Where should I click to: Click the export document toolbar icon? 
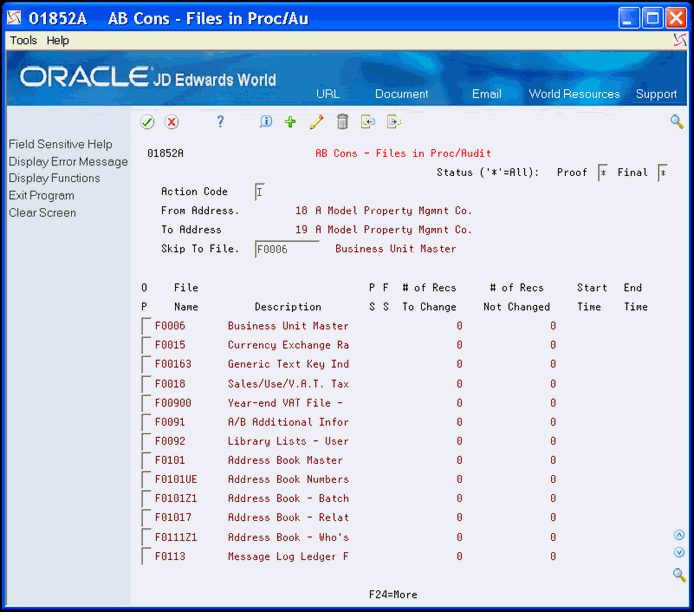(393, 122)
